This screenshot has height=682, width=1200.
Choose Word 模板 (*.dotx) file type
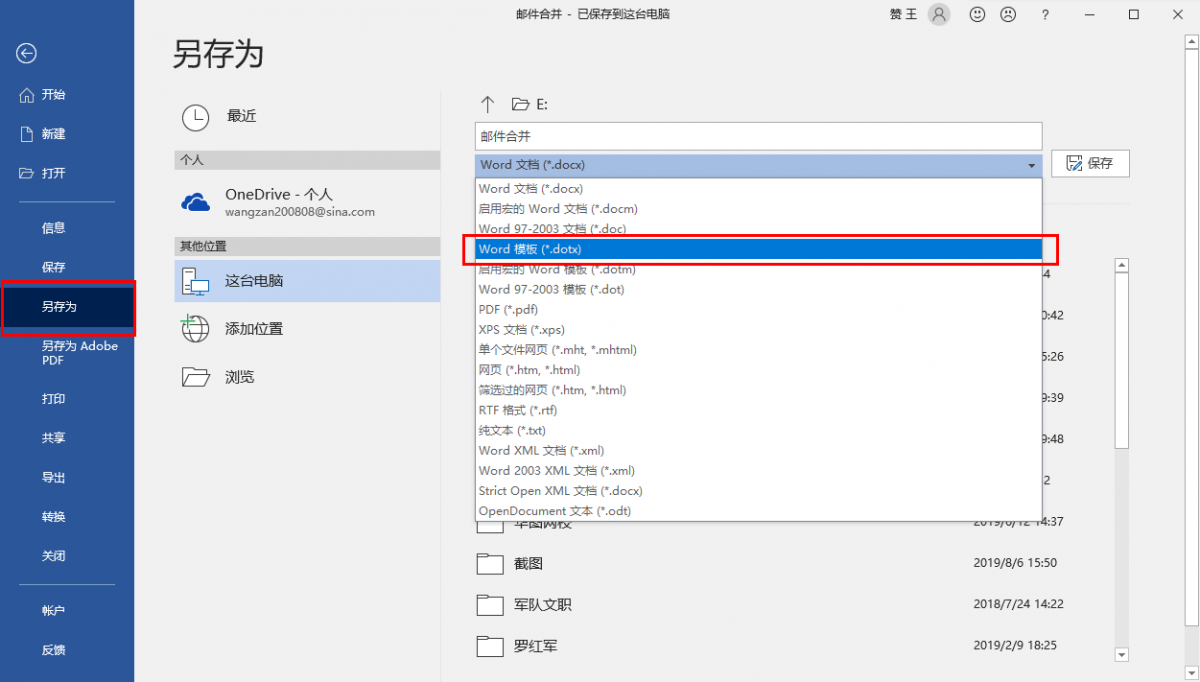click(759, 249)
